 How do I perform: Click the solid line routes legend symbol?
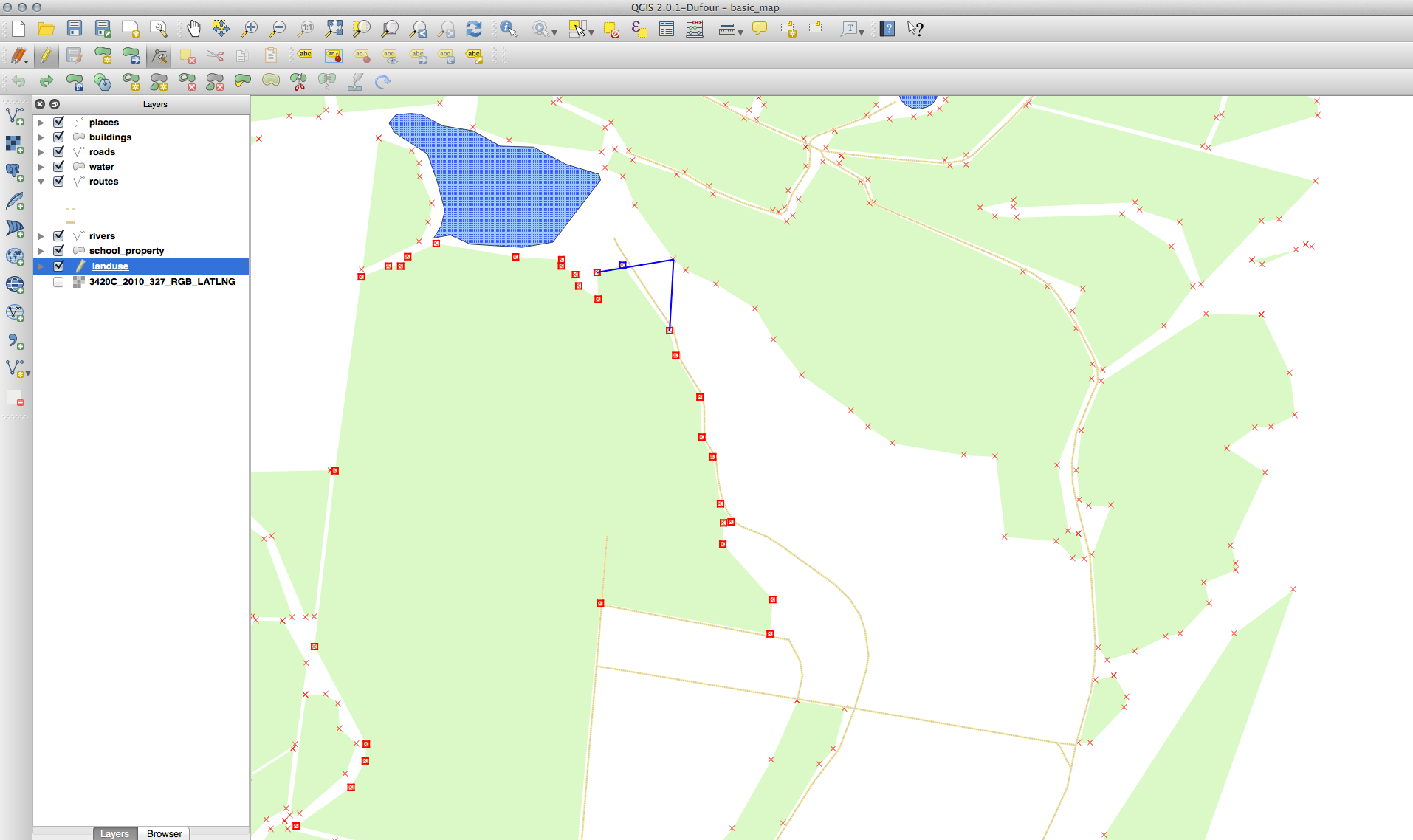72,196
